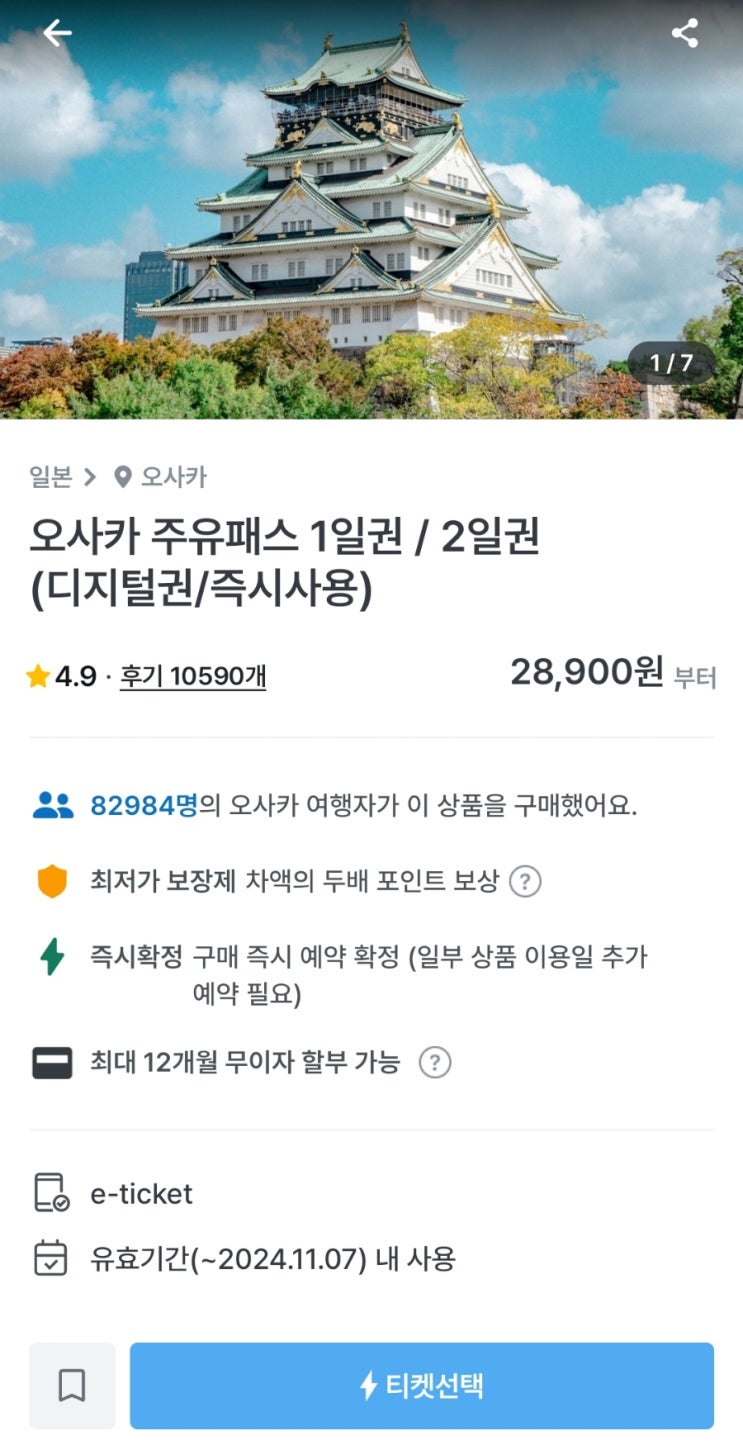Tap the breadcrumb chevron after 일본
The image size is (743, 1445).
[x=90, y=477]
